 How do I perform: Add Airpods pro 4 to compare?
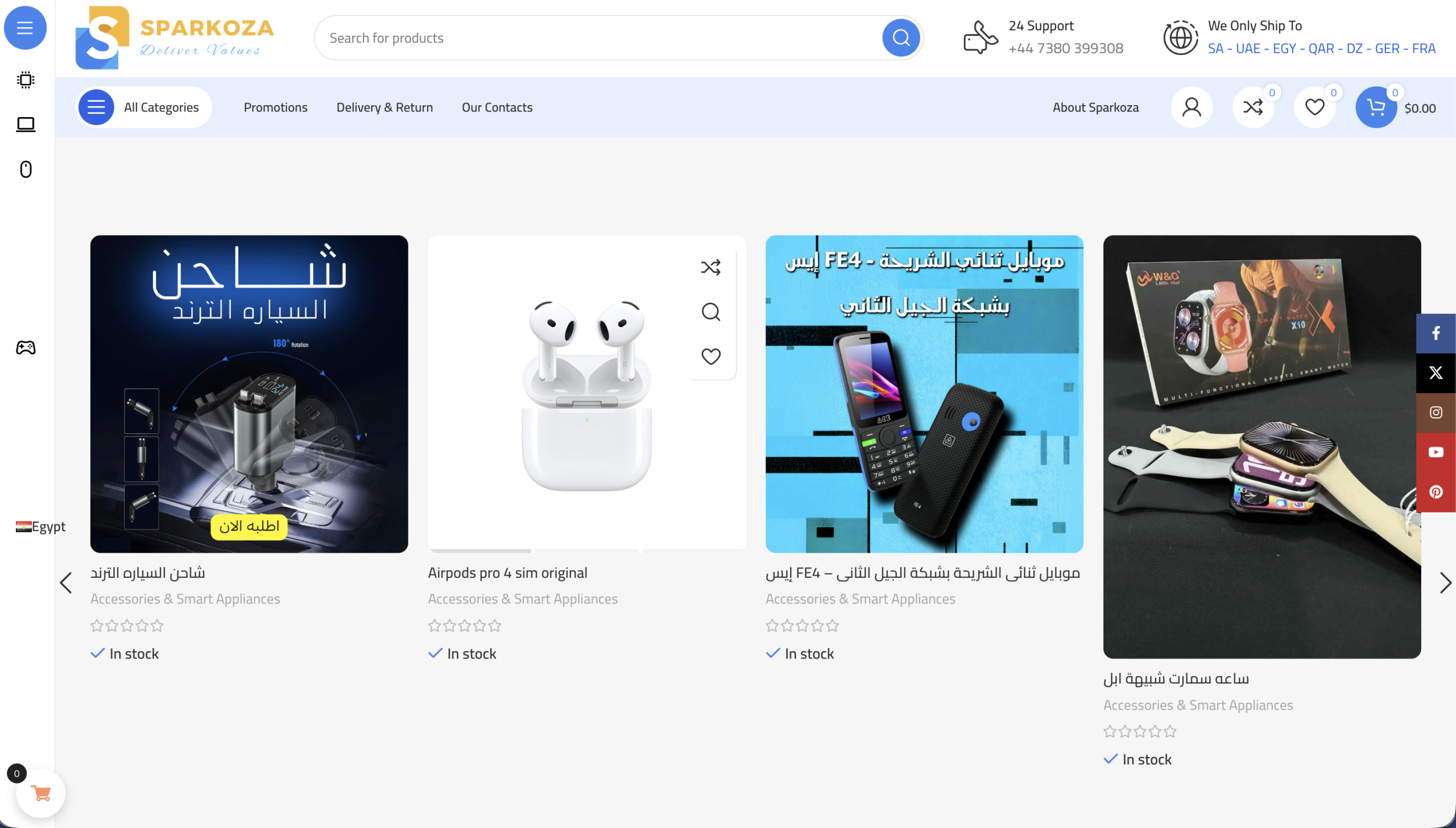pyautogui.click(x=711, y=267)
